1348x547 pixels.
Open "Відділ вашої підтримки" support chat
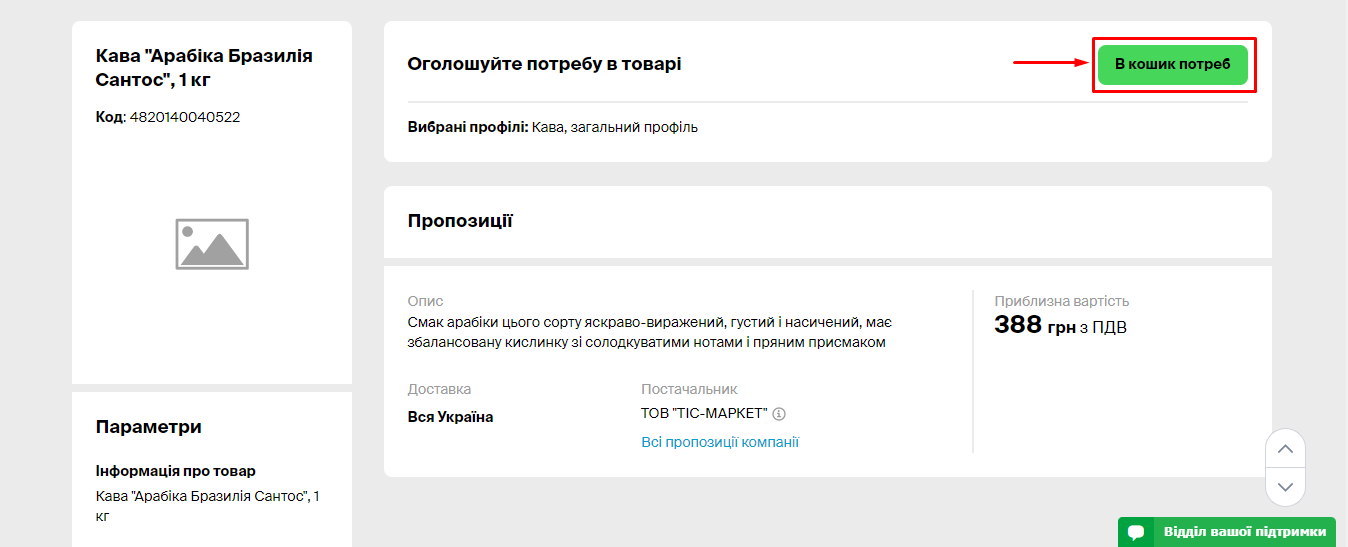pyautogui.click(x=1244, y=532)
